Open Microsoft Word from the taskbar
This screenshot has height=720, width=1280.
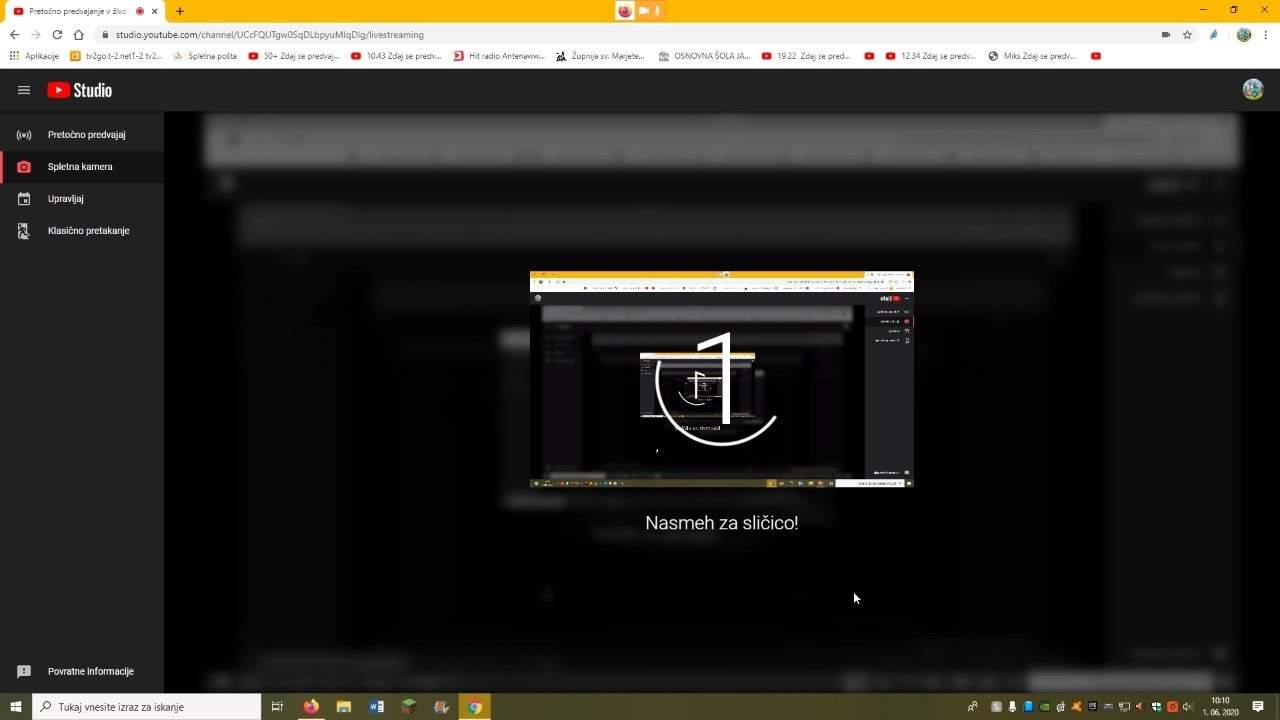click(377, 707)
